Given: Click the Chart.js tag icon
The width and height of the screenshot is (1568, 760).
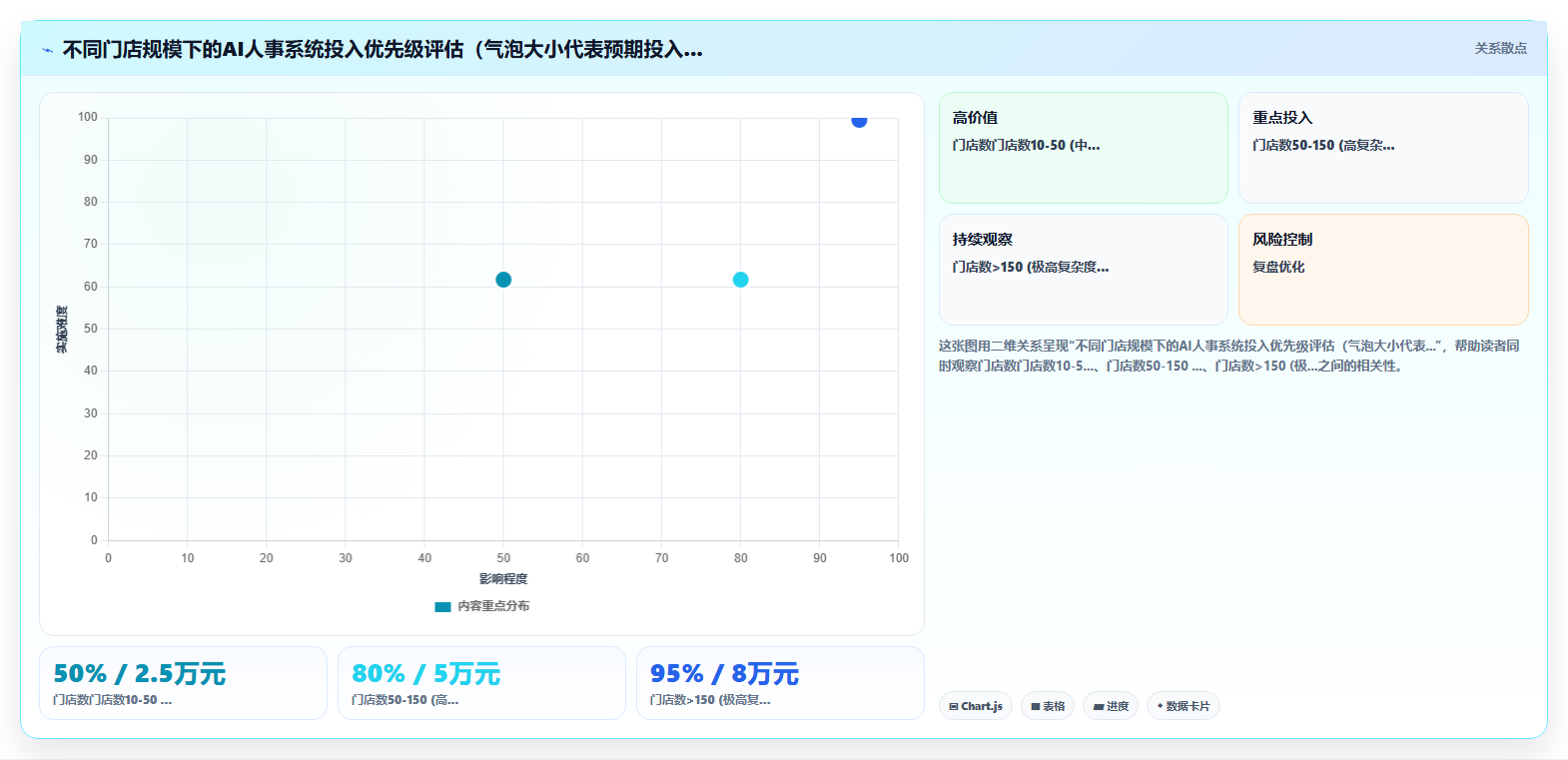Looking at the screenshot, I should click(x=954, y=706).
